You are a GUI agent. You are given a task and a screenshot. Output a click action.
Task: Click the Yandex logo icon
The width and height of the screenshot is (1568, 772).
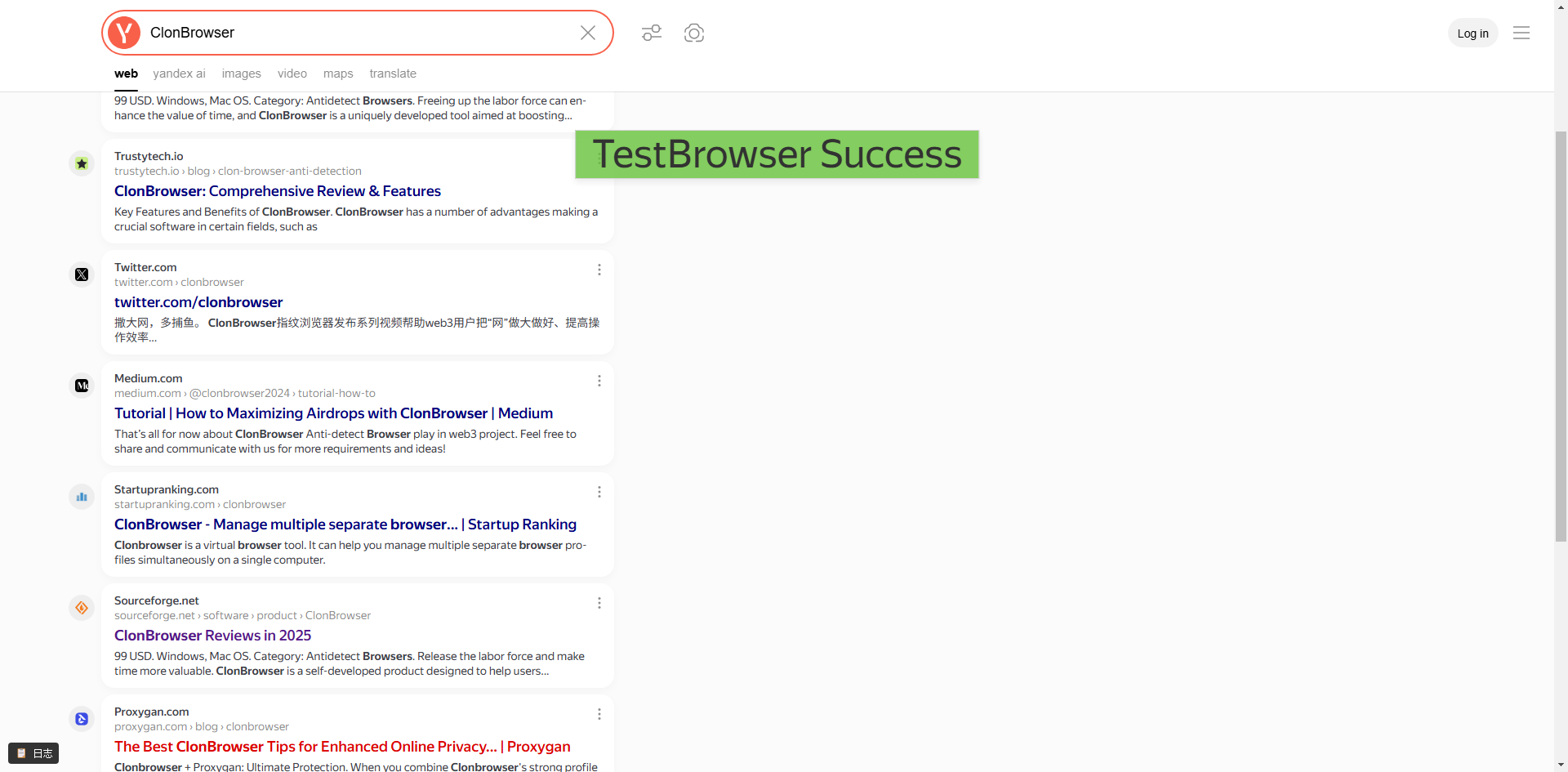tap(124, 33)
